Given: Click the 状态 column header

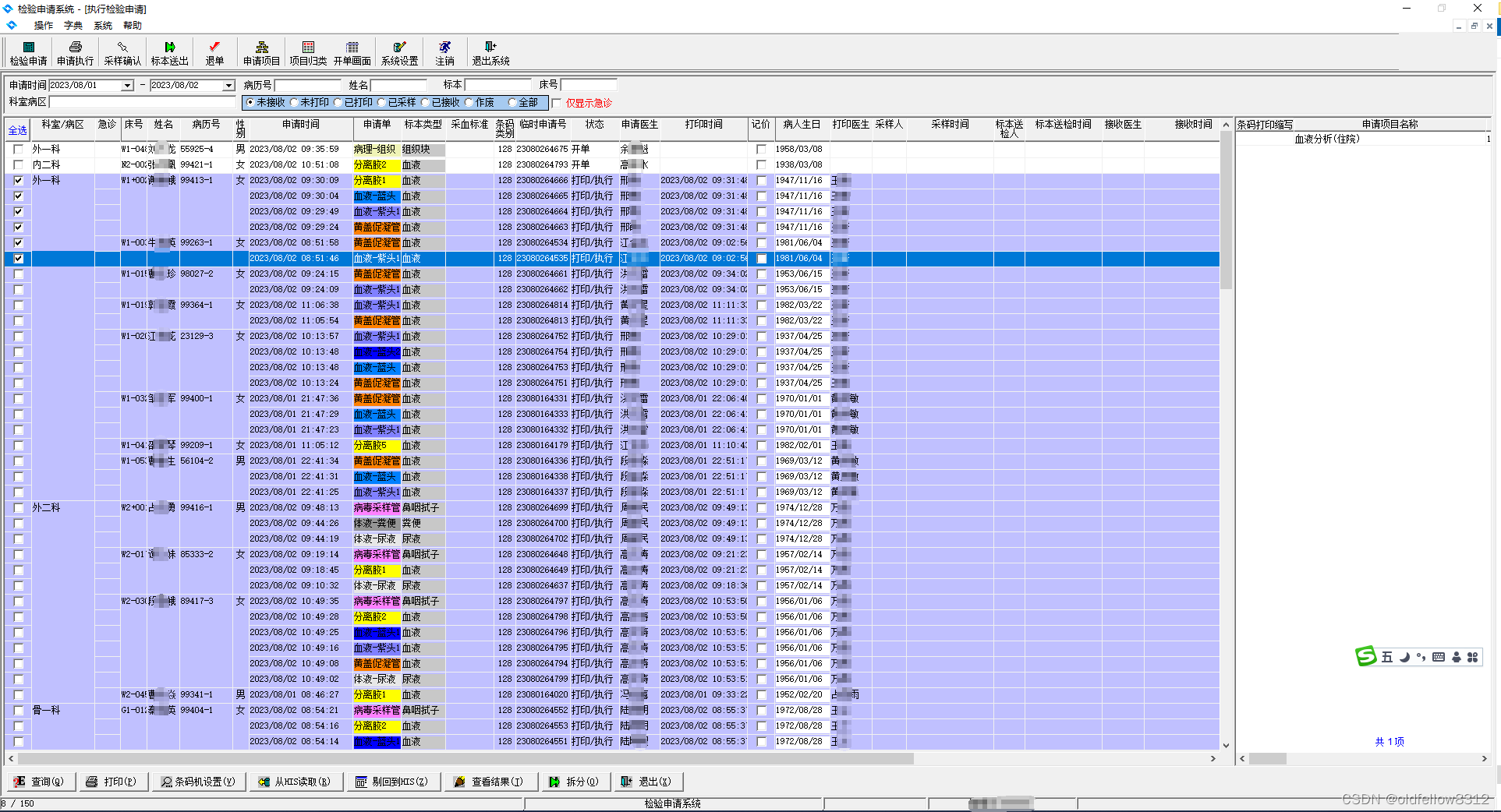Looking at the screenshot, I should (595, 125).
